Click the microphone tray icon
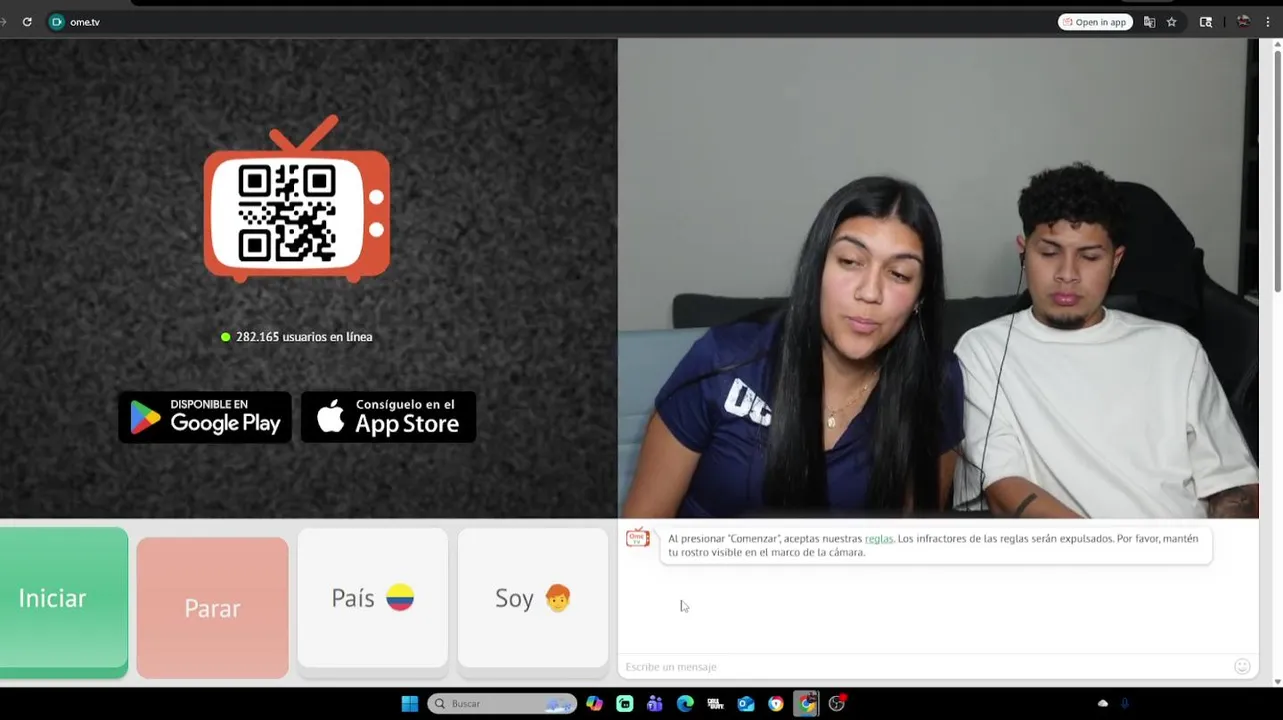Viewport: 1283px width, 720px height. 1125,704
